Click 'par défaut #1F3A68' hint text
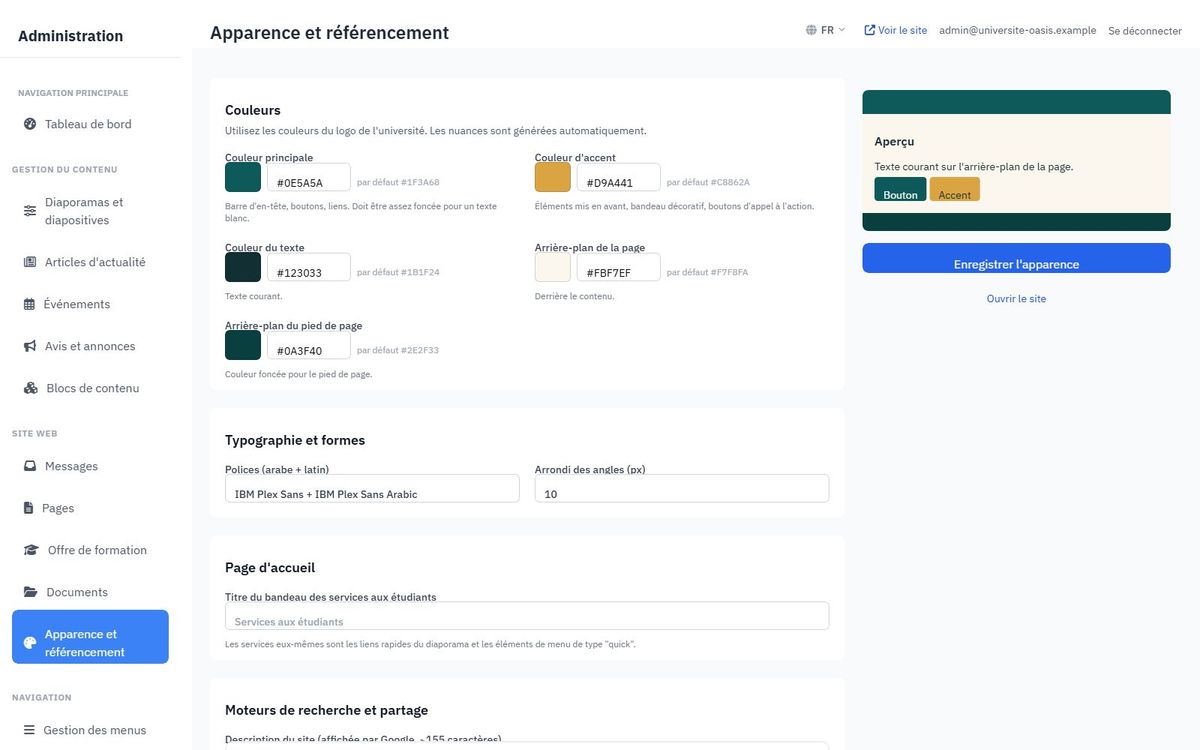Image resolution: width=1200 pixels, height=750 pixels. pos(398,183)
